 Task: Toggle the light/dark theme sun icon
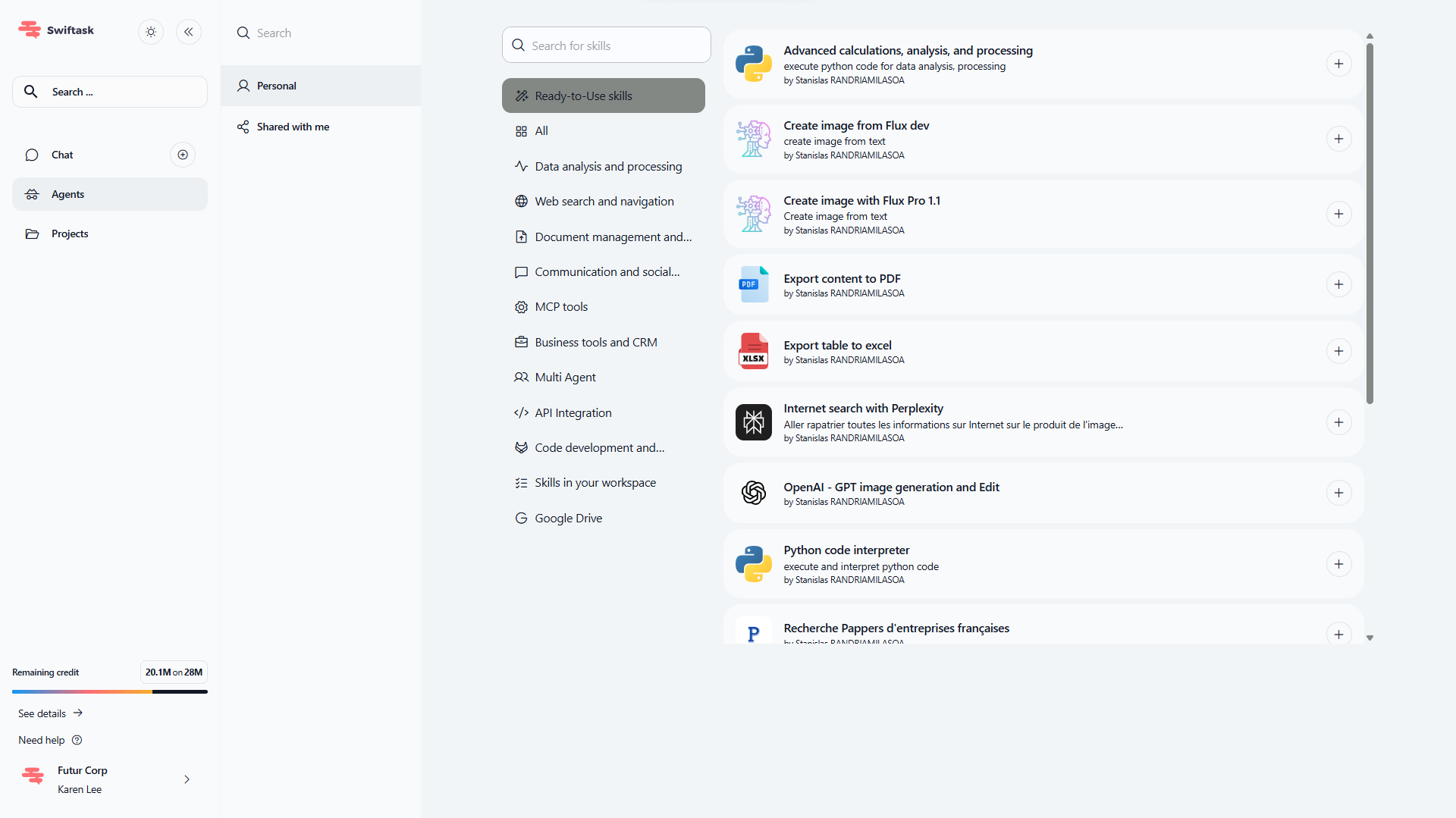click(x=151, y=32)
